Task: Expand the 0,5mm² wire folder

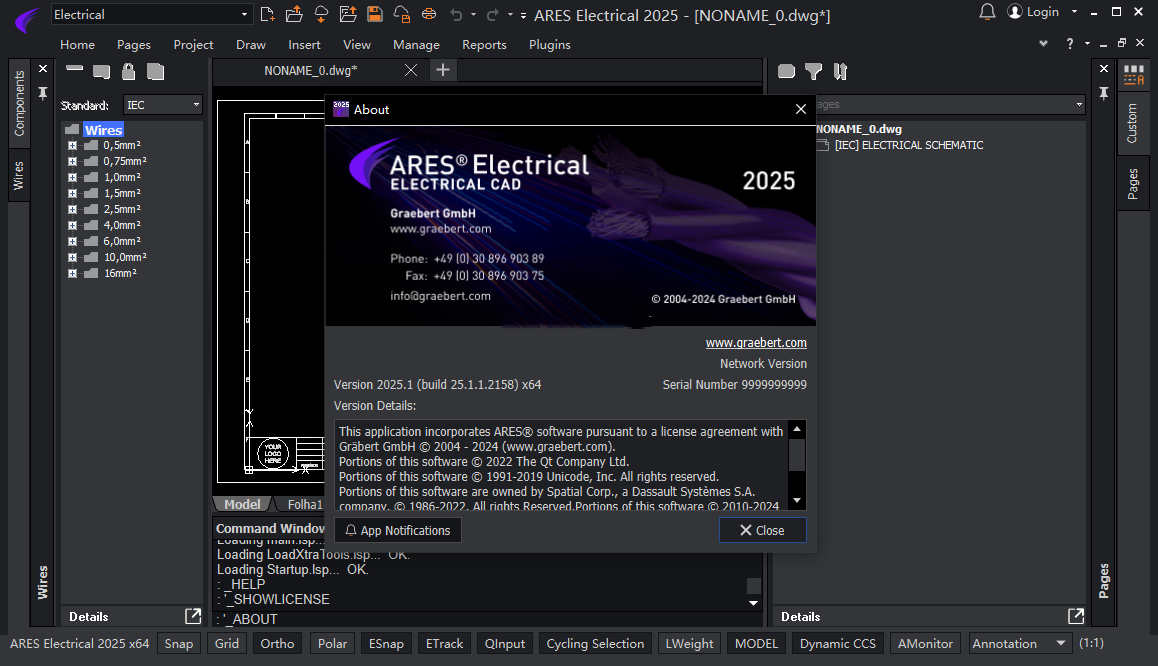Action: [x=72, y=145]
